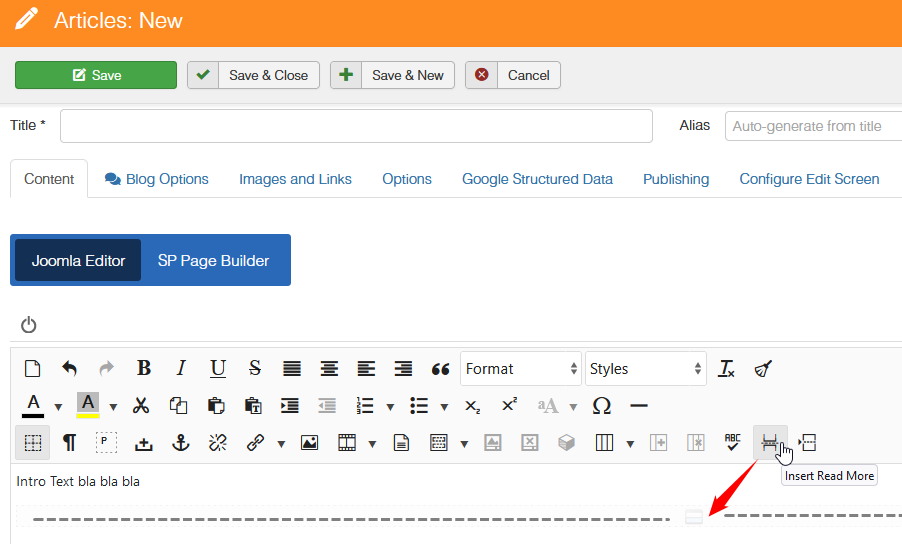Switch to the Publishing tab

tap(675, 179)
